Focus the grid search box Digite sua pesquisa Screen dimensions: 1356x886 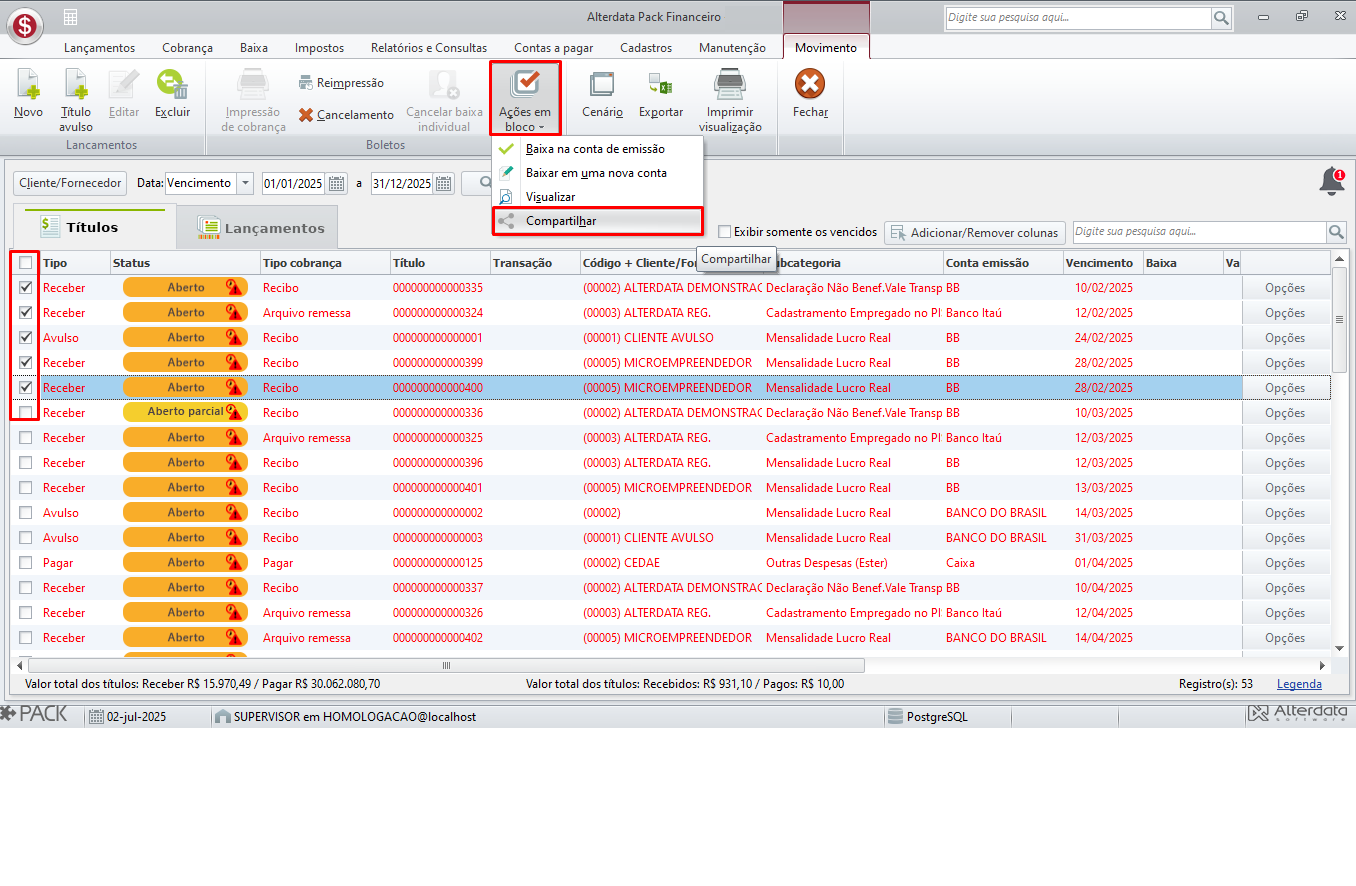coord(1200,232)
